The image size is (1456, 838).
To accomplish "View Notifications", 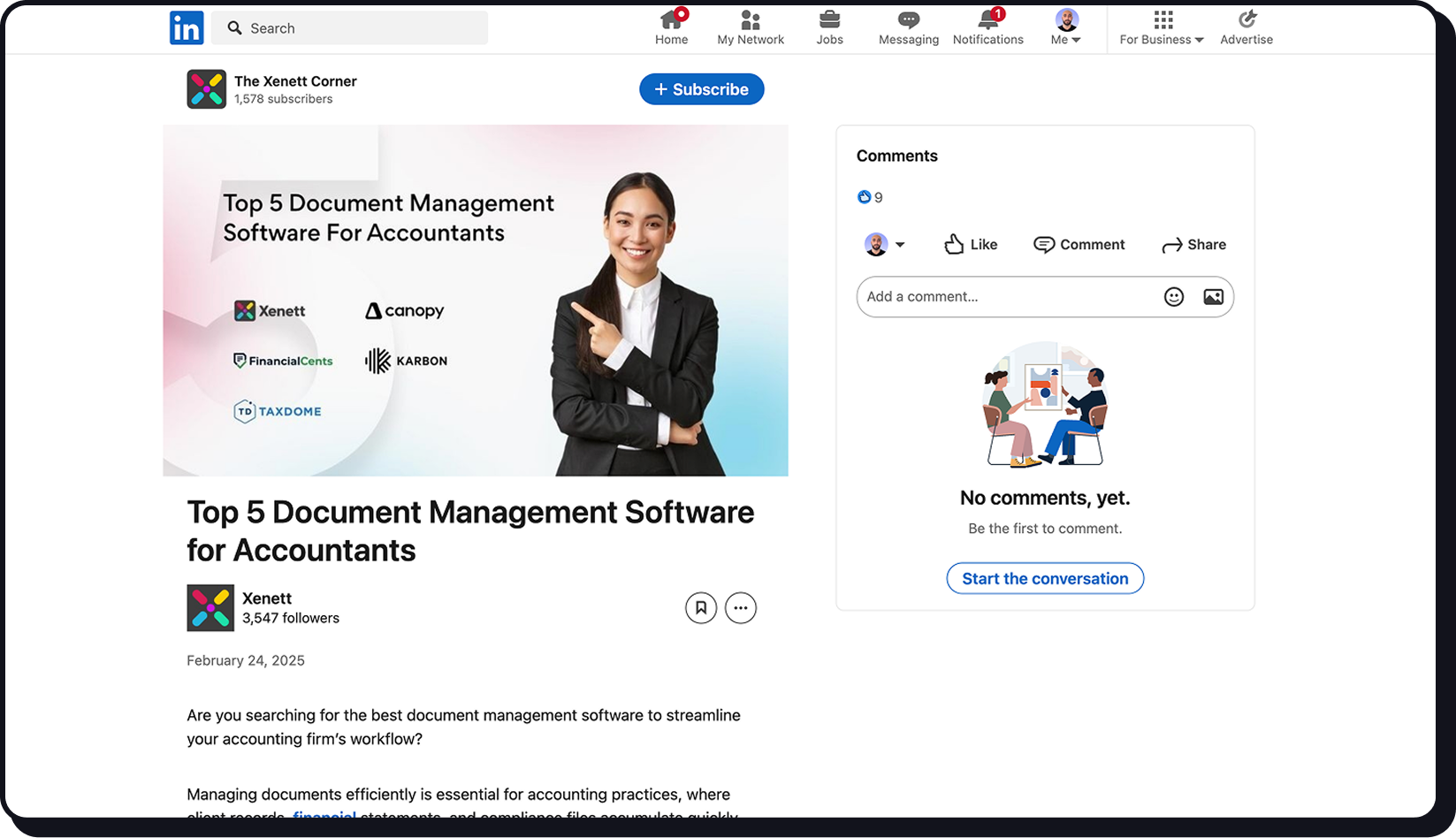I will (x=988, y=27).
